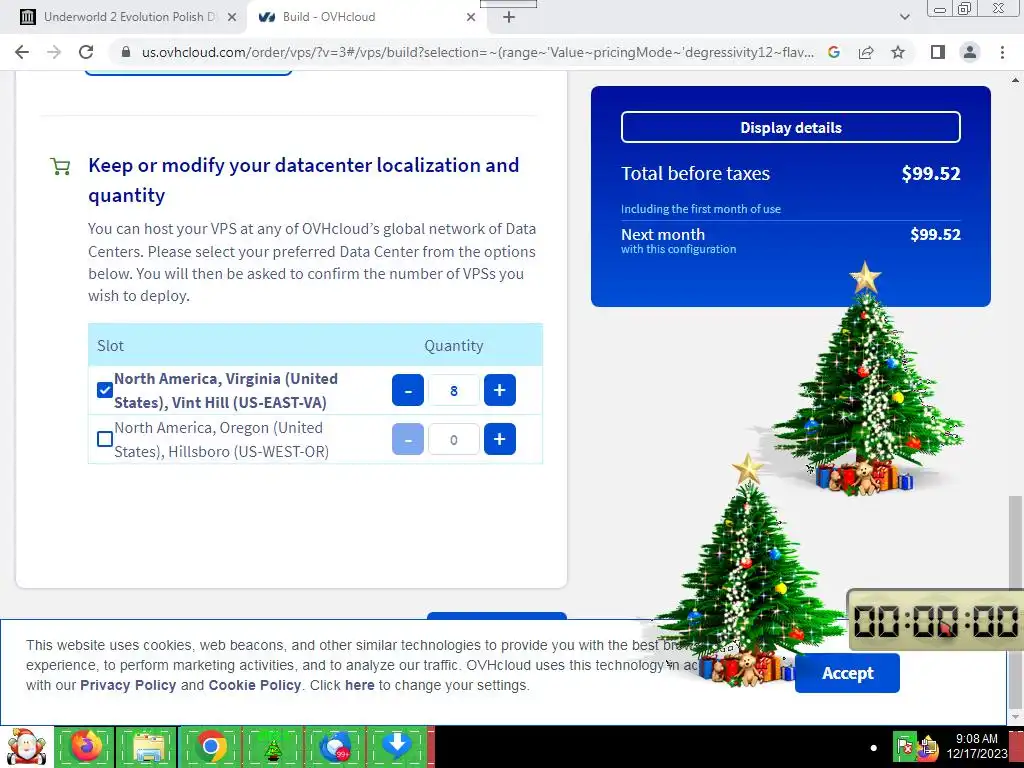Open Thunderbird mail icon in taskbar

click(x=334, y=746)
